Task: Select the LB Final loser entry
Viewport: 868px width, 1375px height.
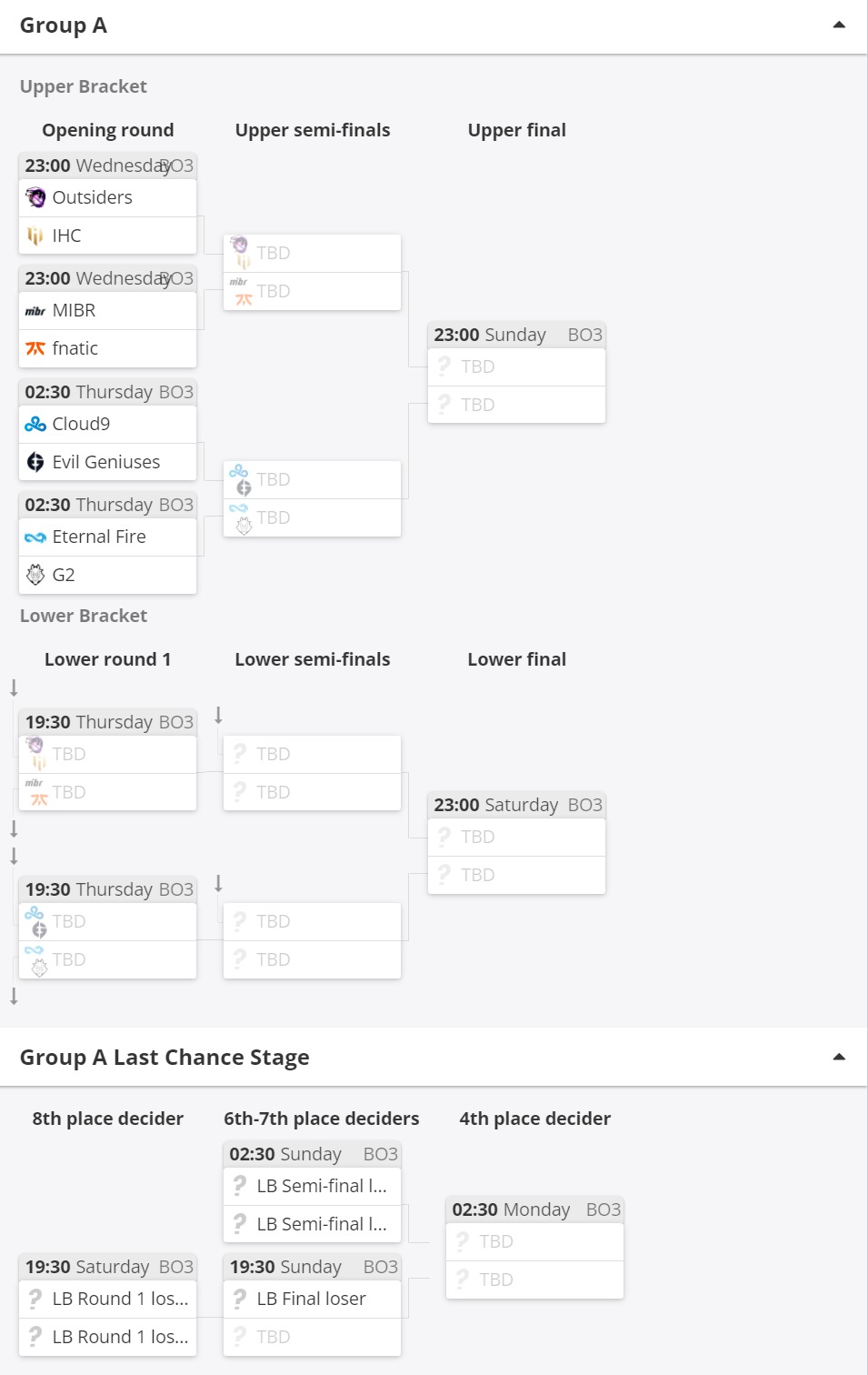Action: (x=313, y=1299)
